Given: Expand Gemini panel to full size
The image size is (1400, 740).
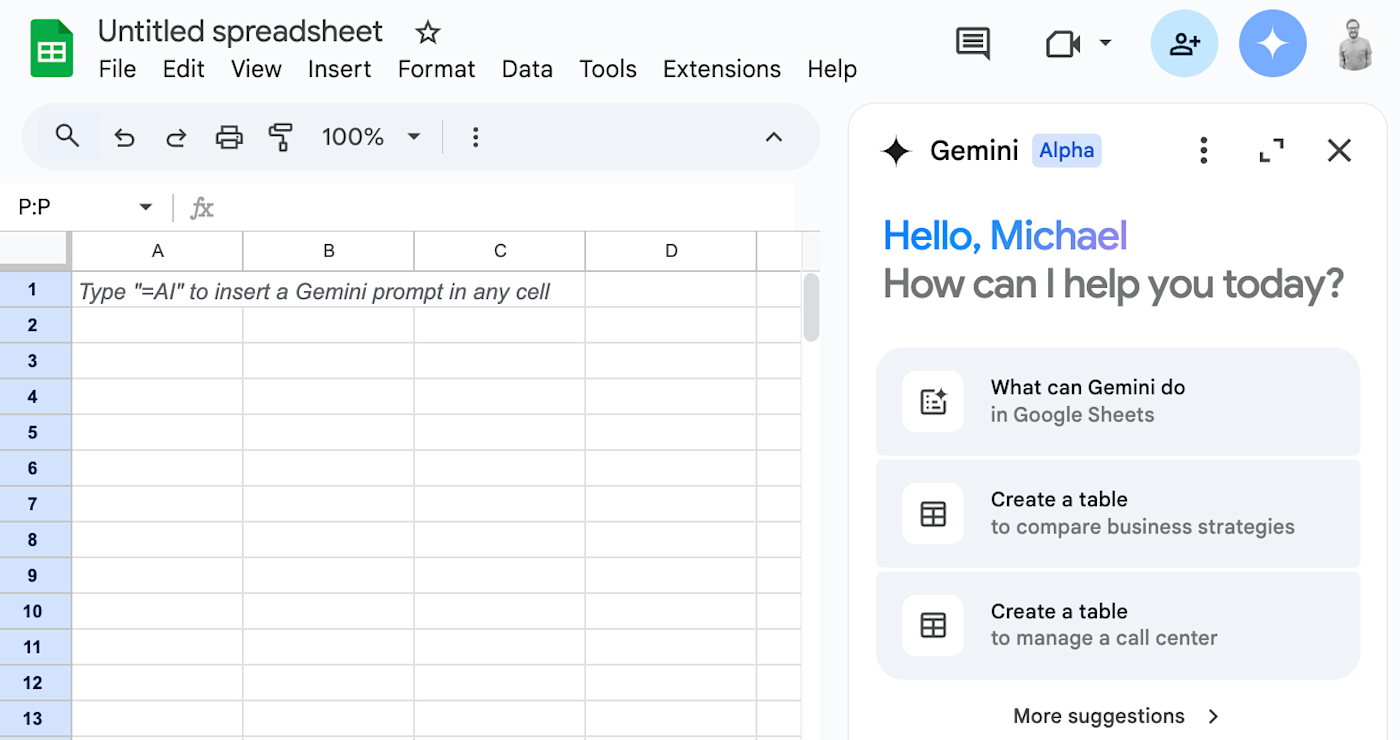Looking at the screenshot, I should pos(1271,151).
